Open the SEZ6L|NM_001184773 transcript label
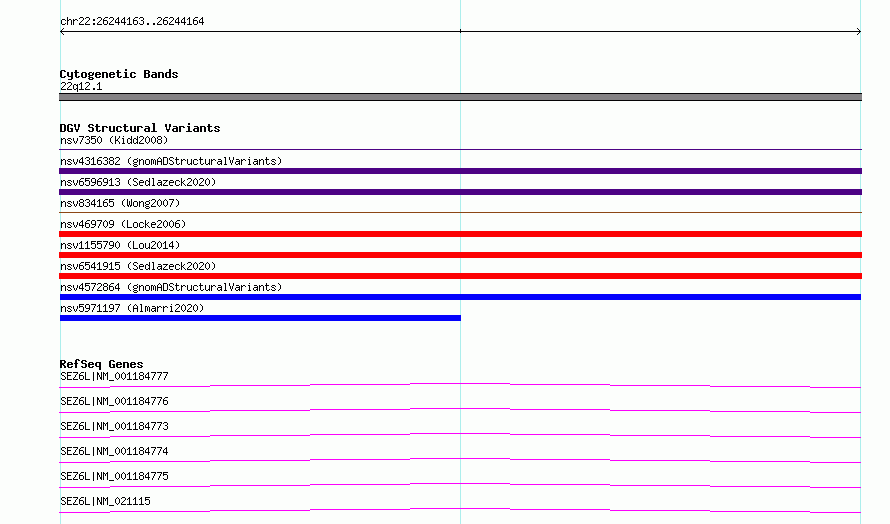This screenshot has width=890, height=524. tap(114, 426)
